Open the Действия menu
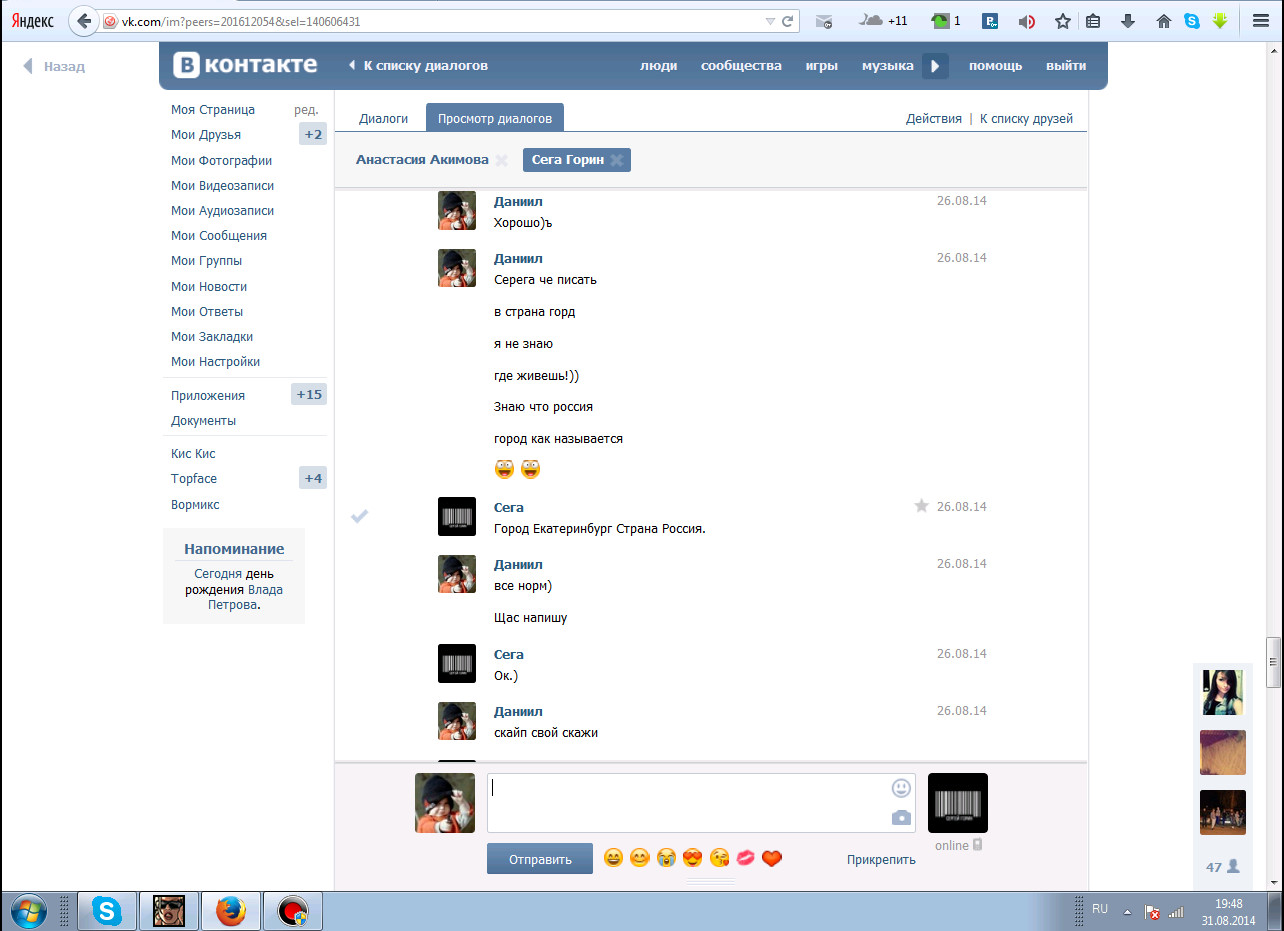 pyautogui.click(x=934, y=118)
